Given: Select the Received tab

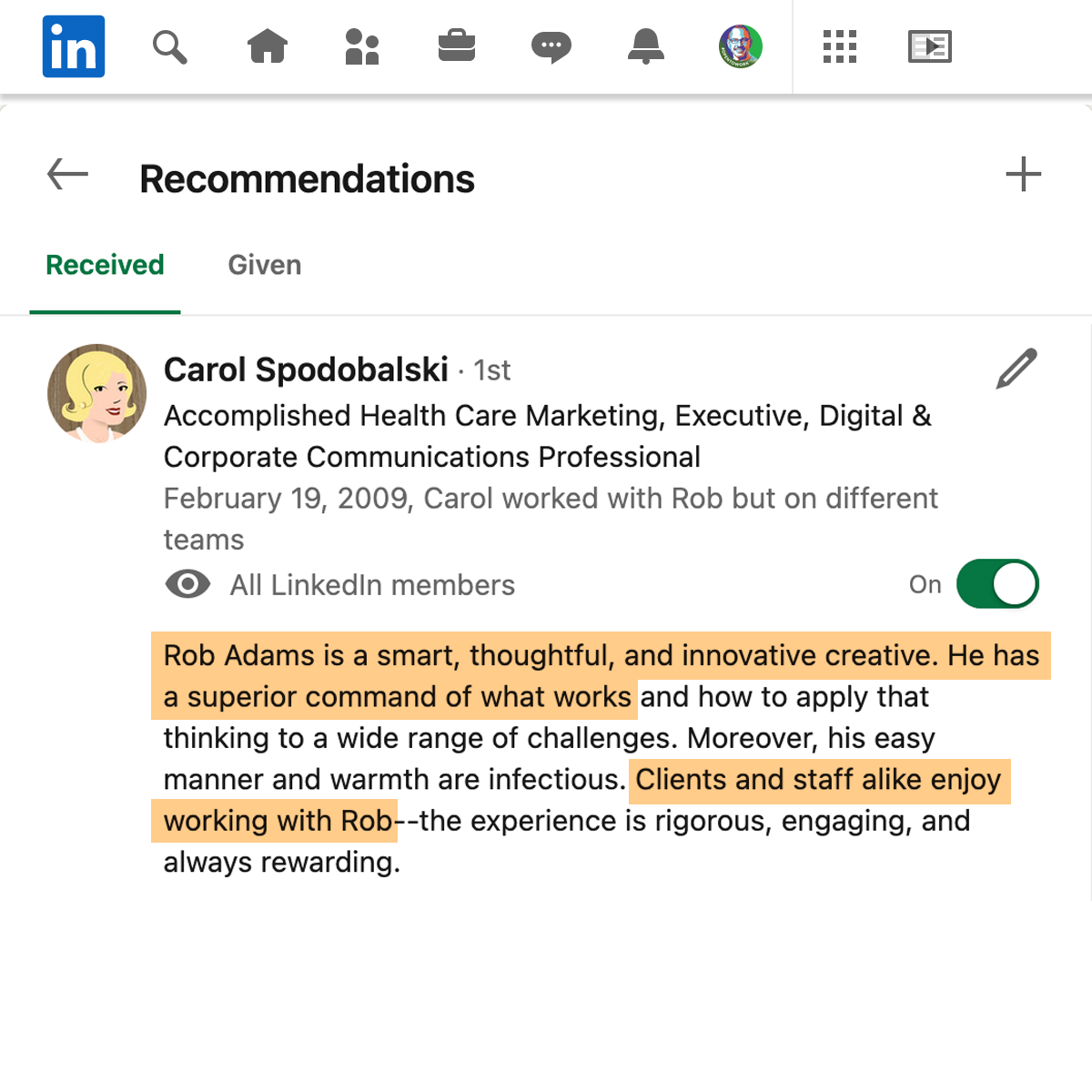Looking at the screenshot, I should pyautogui.click(x=106, y=265).
